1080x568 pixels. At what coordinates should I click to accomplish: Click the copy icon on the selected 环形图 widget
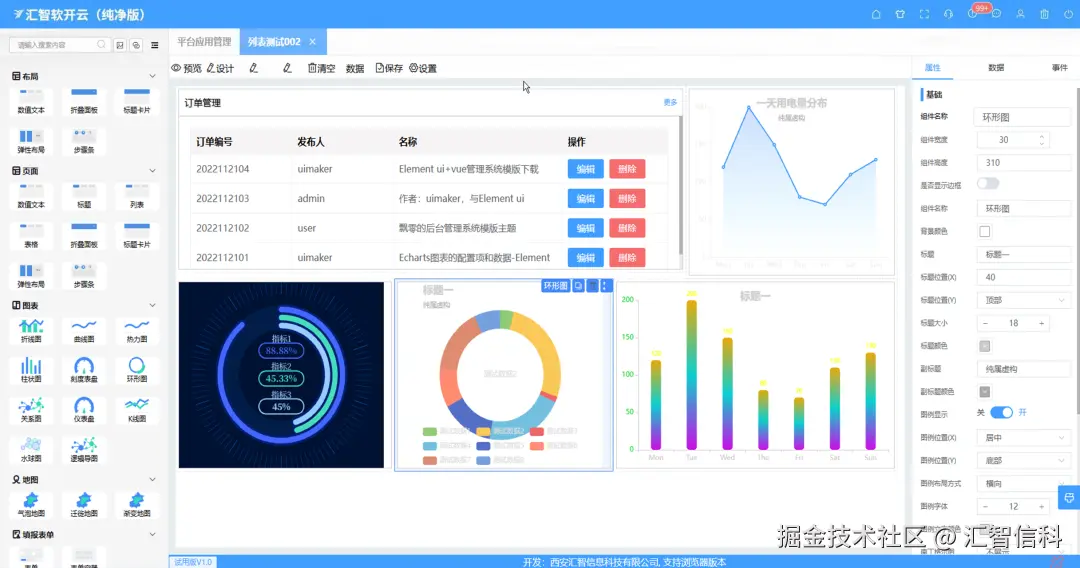(579, 286)
